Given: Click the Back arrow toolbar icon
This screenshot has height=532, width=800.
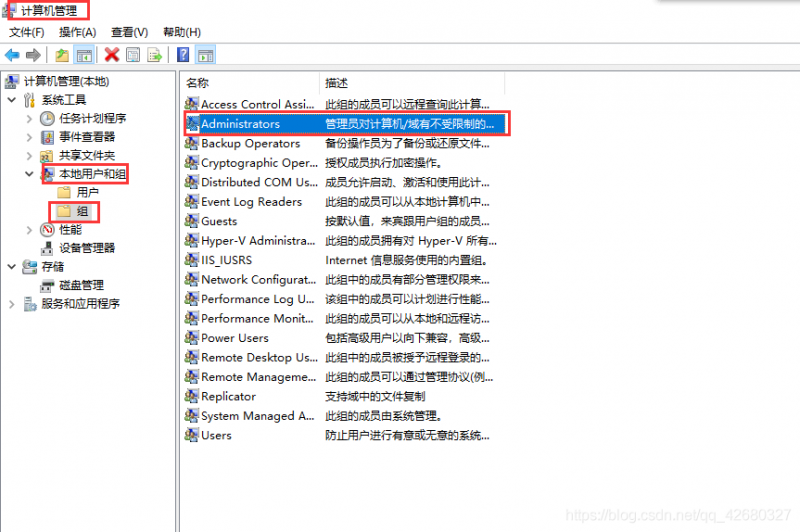Looking at the screenshot, I should (12, 55).
